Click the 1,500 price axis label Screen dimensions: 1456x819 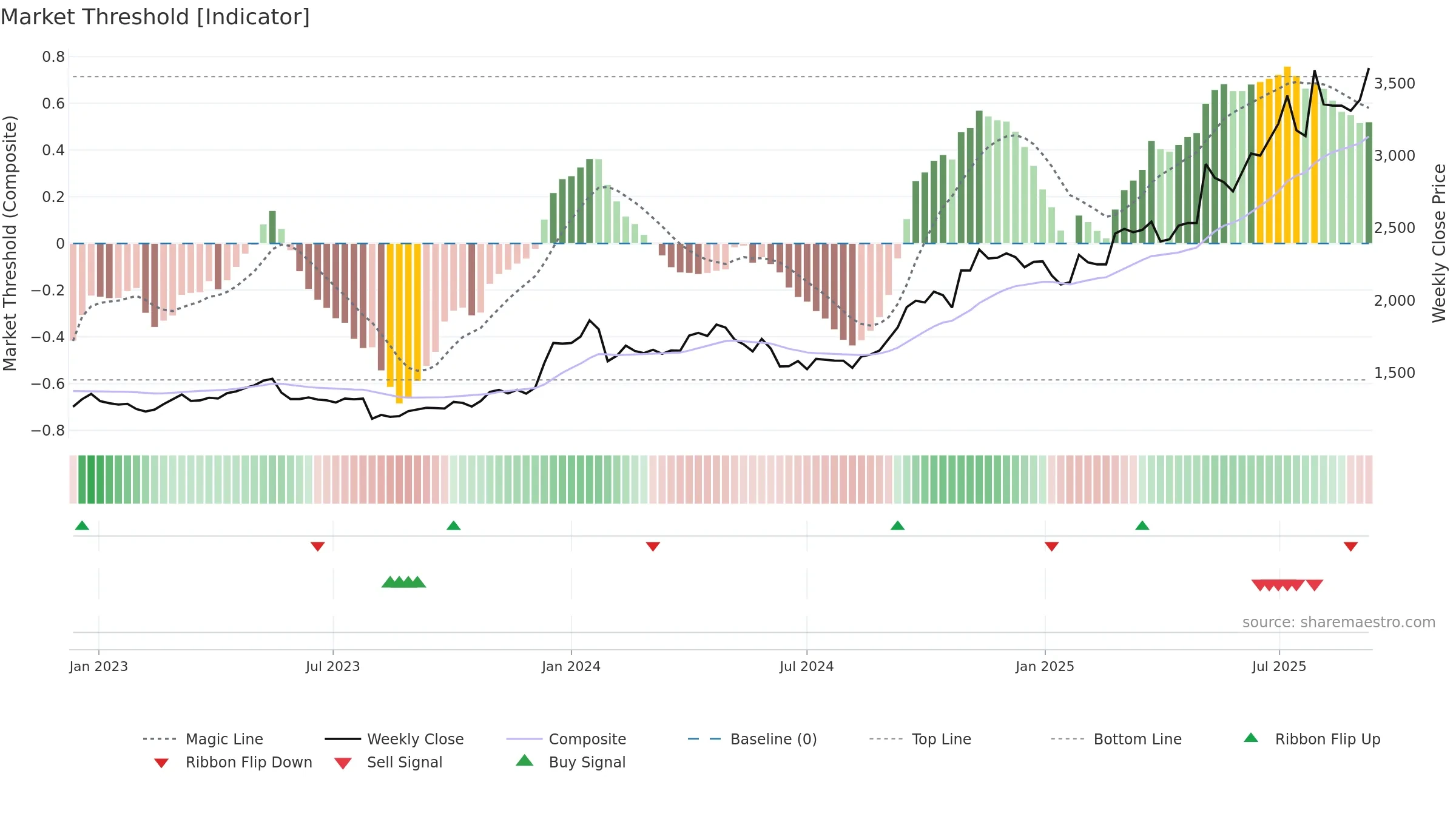coord(1394,373)
